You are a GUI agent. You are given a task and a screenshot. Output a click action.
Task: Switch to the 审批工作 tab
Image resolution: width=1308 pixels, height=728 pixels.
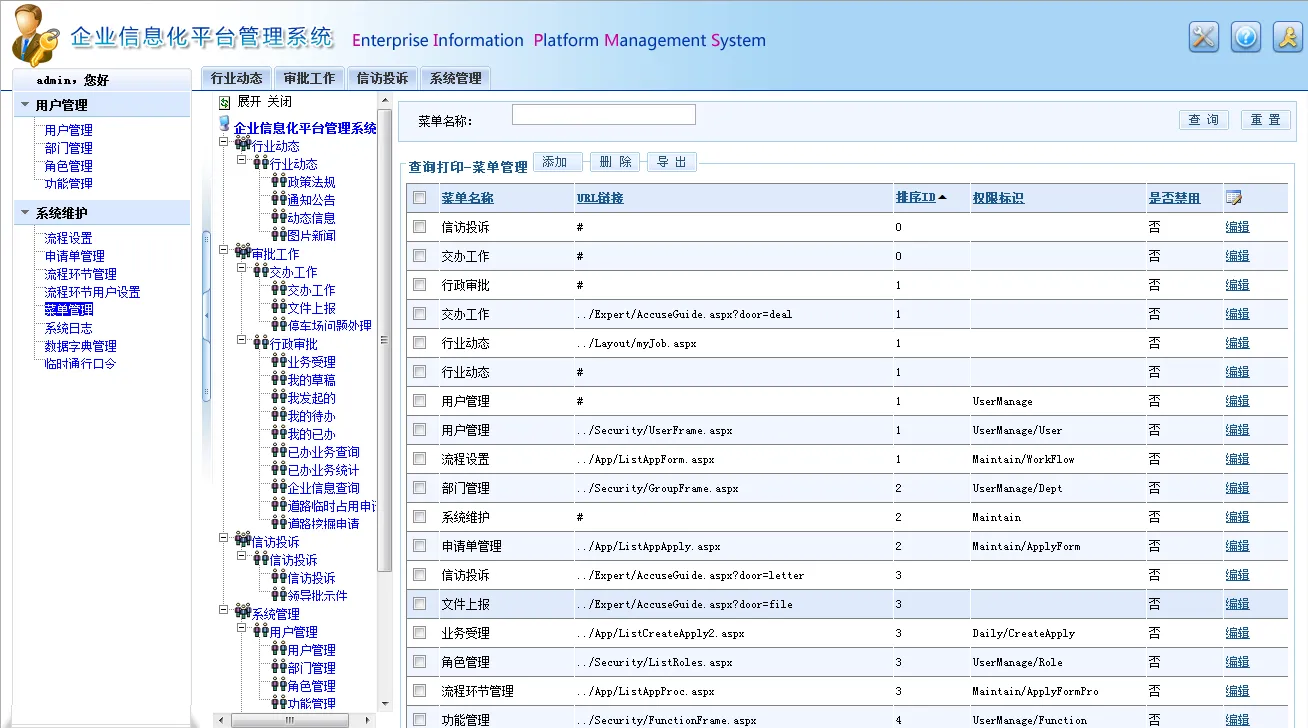point(309,78)
